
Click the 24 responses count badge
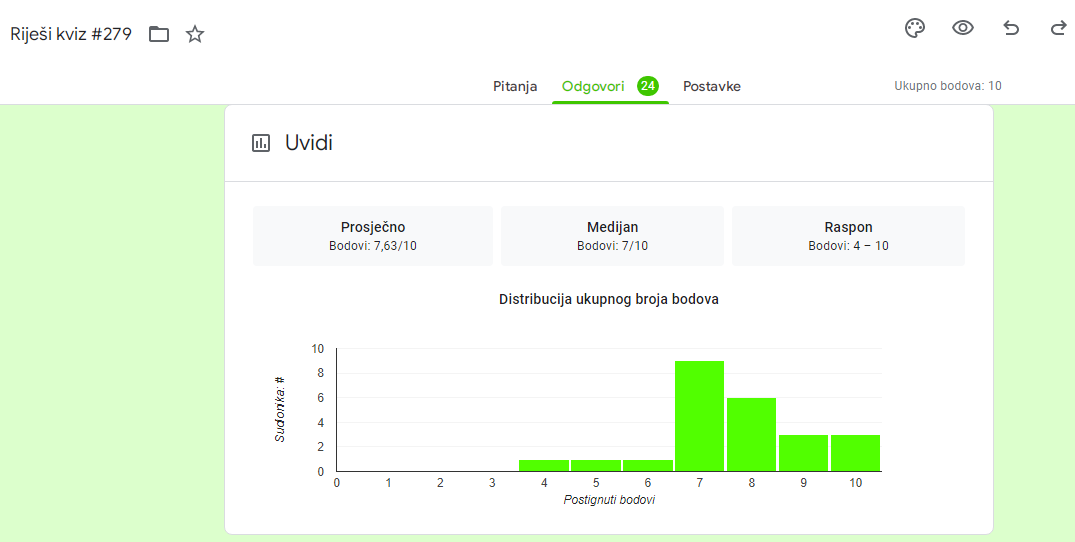[x=647, y=86]
